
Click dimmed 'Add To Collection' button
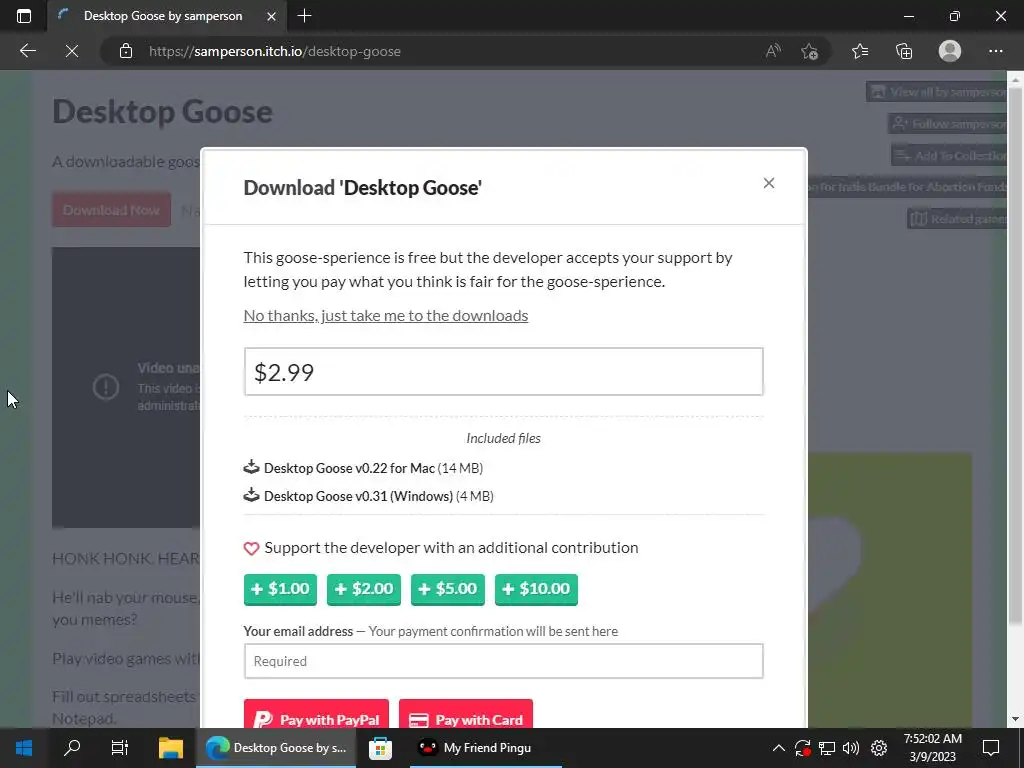click(950, 155)
